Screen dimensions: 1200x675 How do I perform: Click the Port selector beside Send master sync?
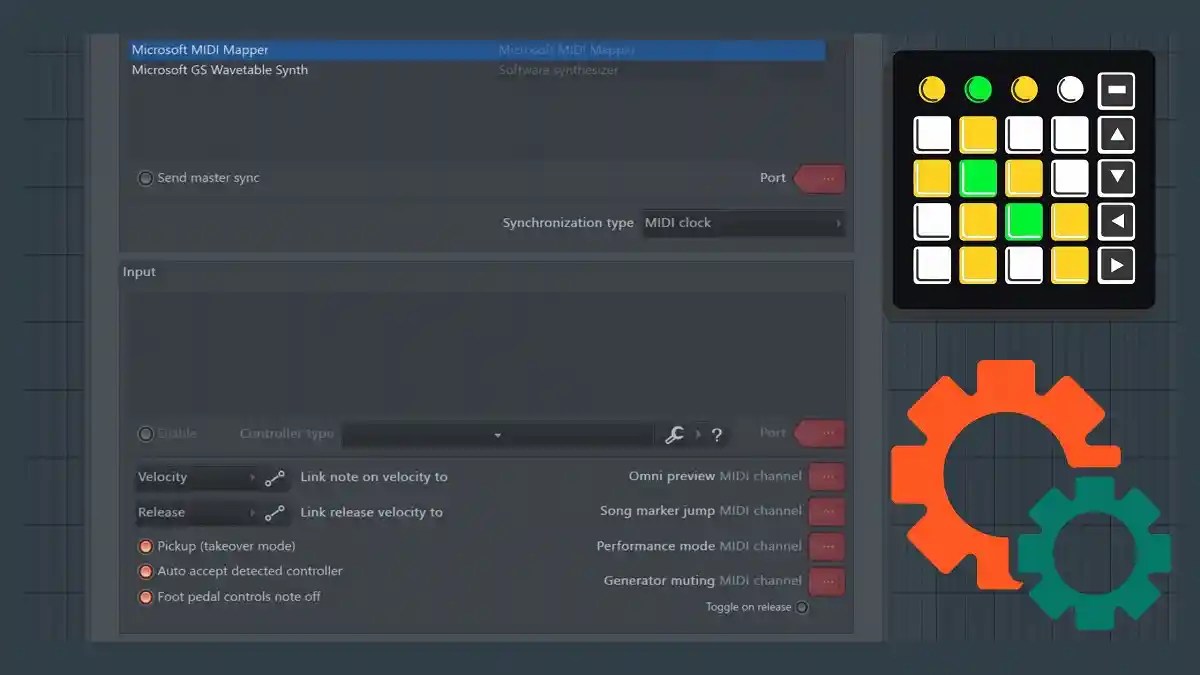820,178
